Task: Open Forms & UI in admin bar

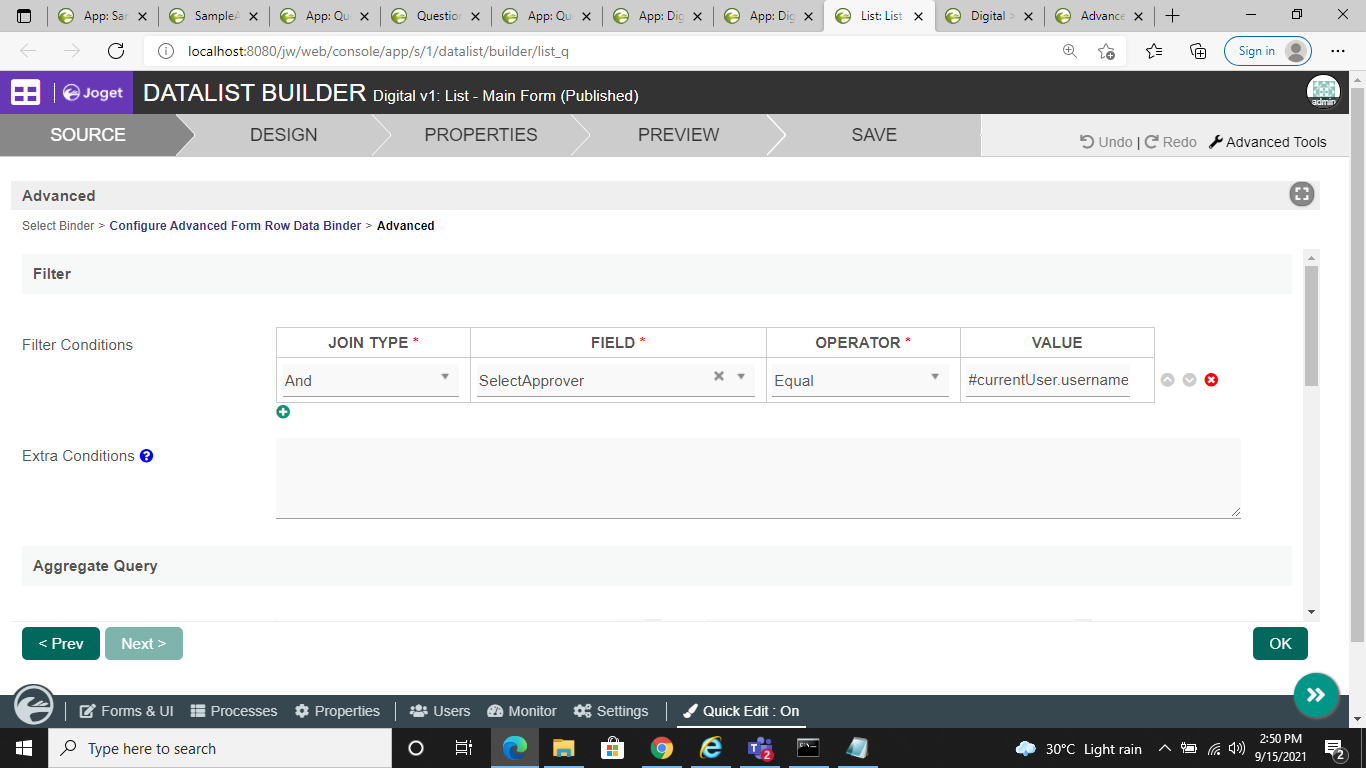Action: pos(126,711)
